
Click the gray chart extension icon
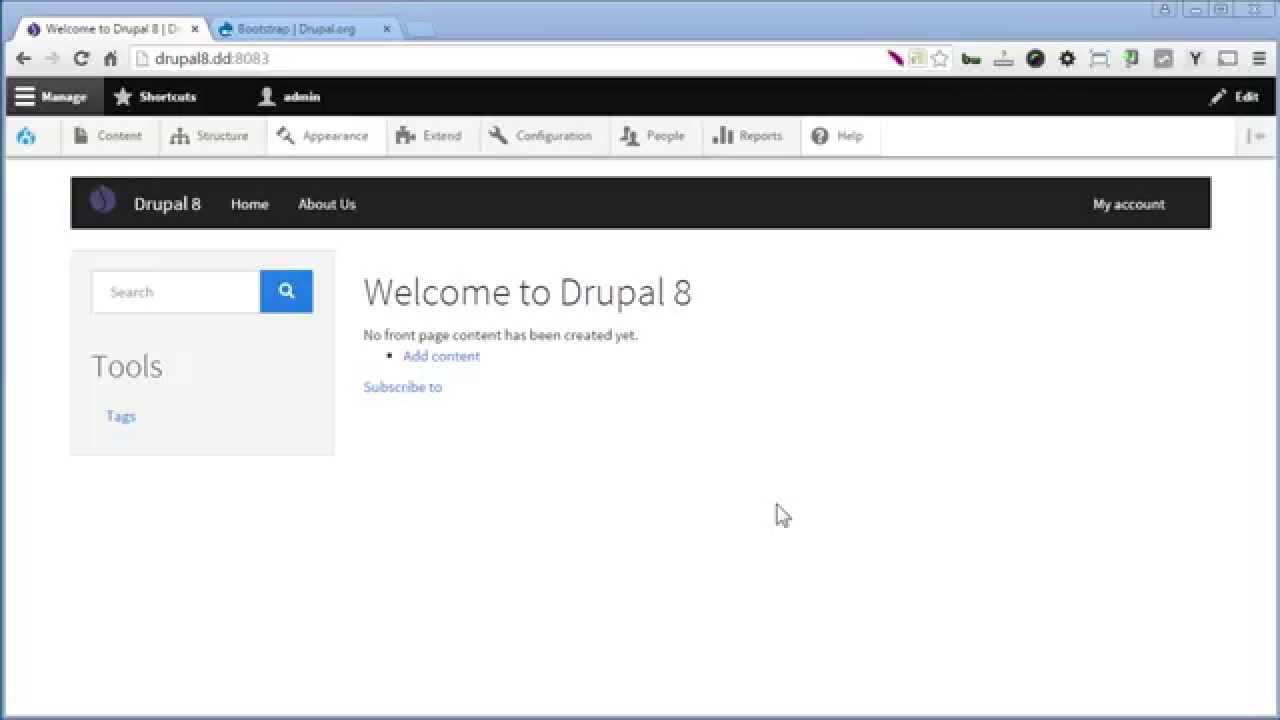coord(1163,59)
